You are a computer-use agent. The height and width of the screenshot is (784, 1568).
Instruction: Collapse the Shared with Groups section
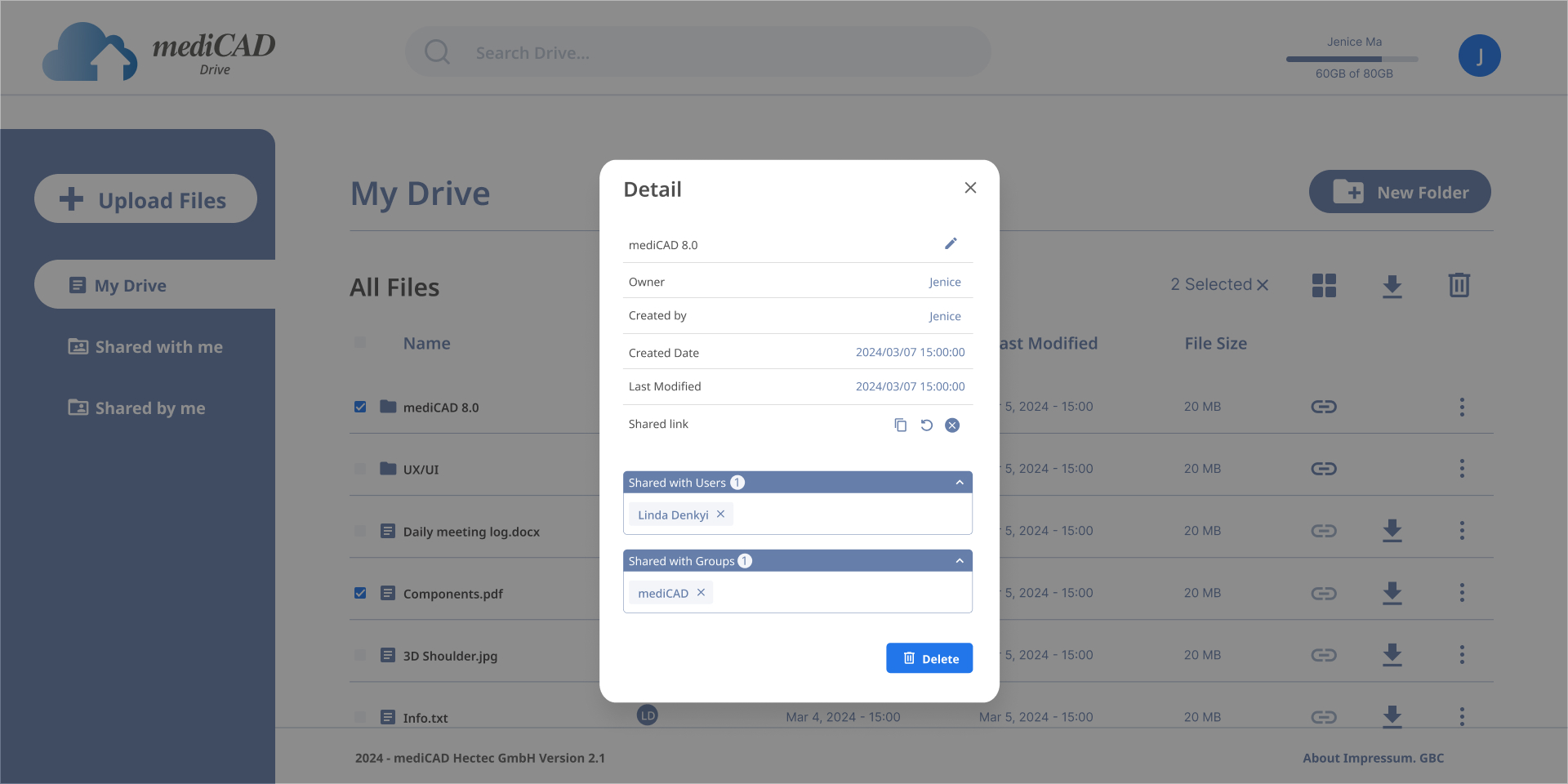coord(960,561)
